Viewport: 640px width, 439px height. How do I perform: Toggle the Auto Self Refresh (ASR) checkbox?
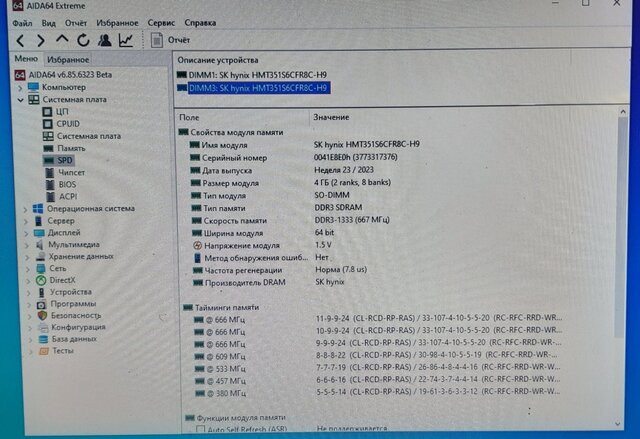tap(200, 429)
